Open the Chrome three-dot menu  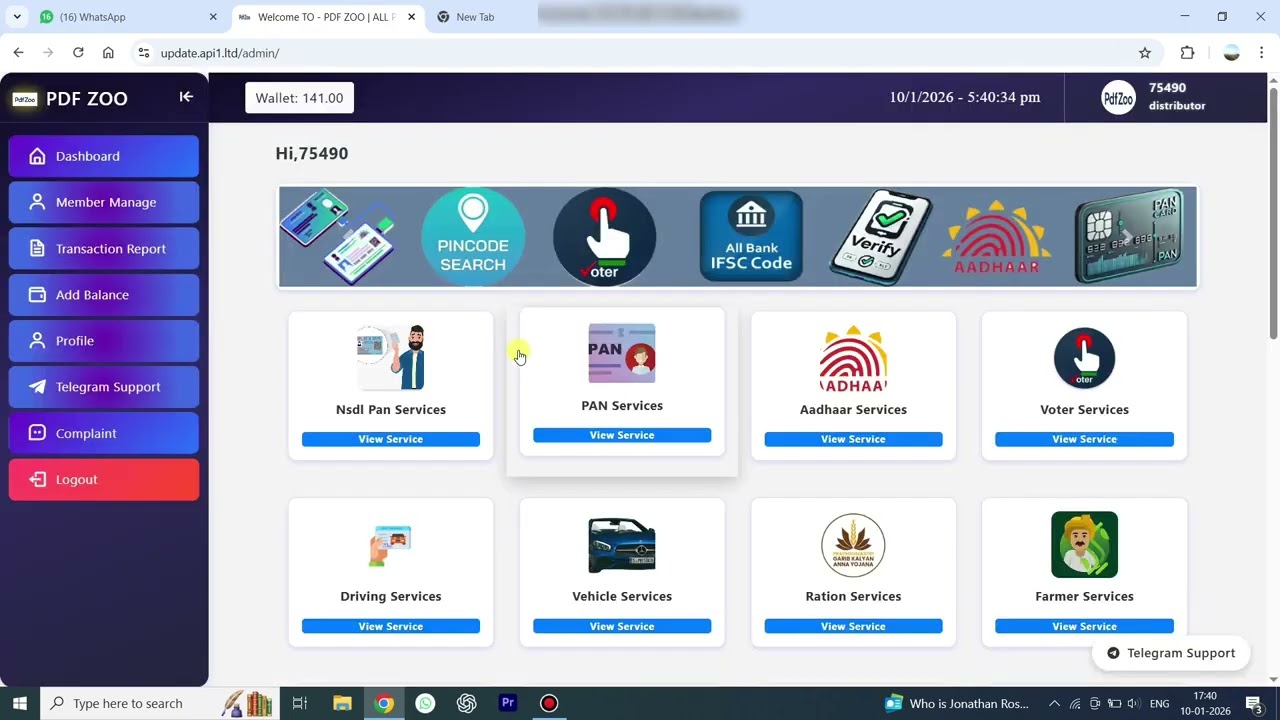click(1262, 53)
